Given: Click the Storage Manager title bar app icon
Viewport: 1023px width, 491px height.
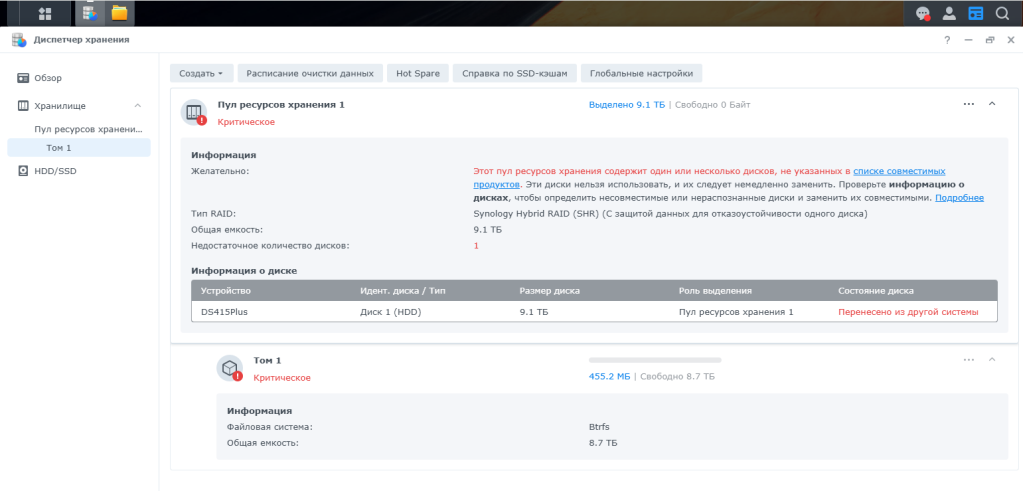Looking at the screenshot, I should pyautogui.click(x=20, y=40).
